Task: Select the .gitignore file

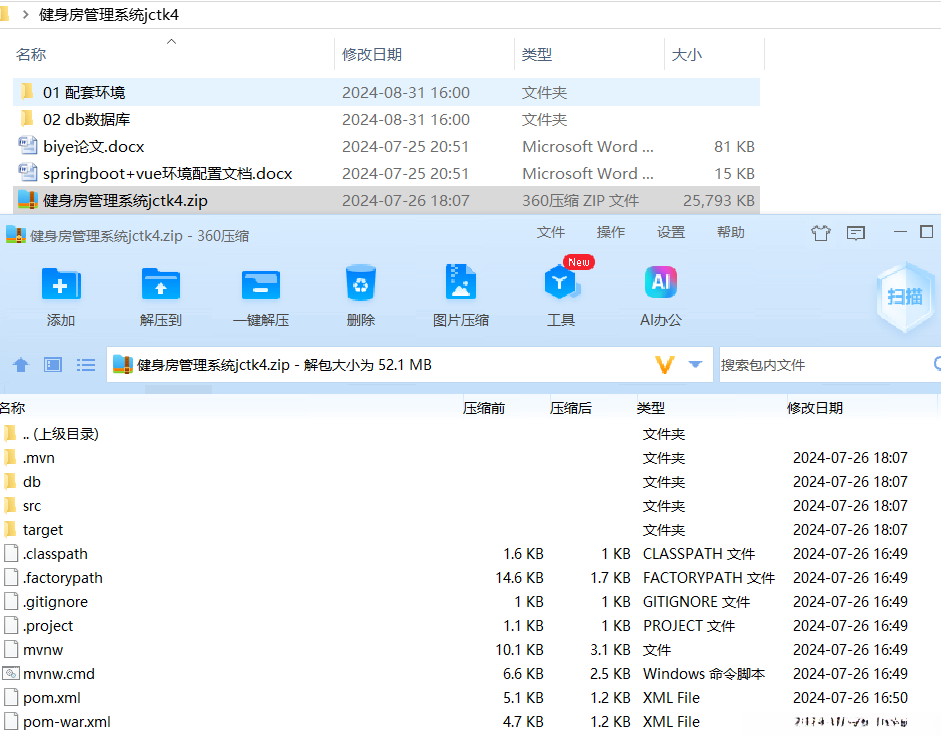Action: 468,602
